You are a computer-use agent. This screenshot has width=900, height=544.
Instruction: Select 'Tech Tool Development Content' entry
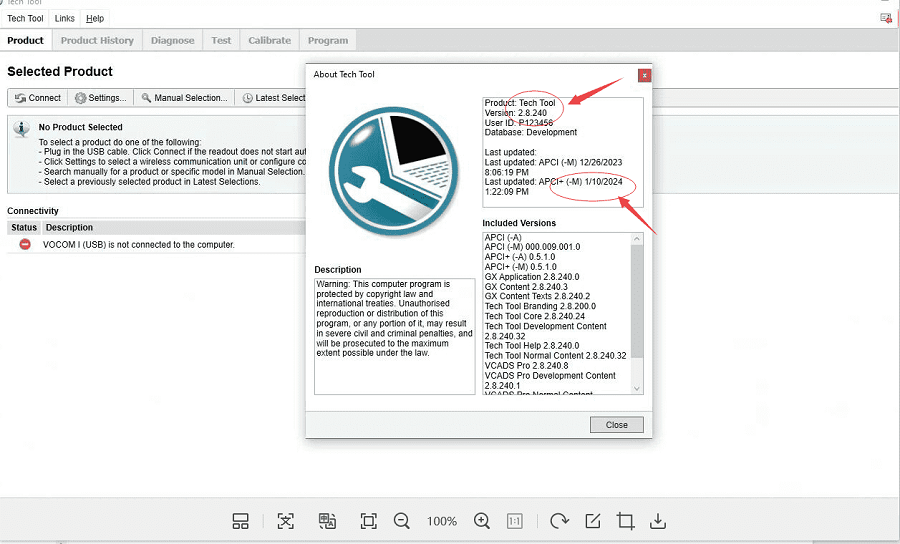[545, 331]
